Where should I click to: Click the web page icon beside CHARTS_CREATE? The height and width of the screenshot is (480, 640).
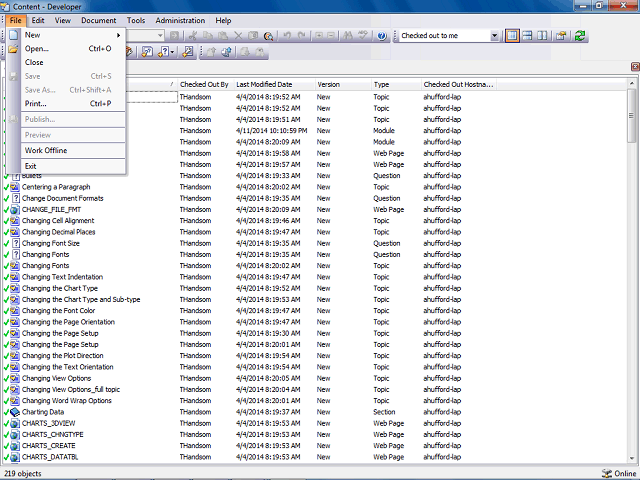point(15,446)
